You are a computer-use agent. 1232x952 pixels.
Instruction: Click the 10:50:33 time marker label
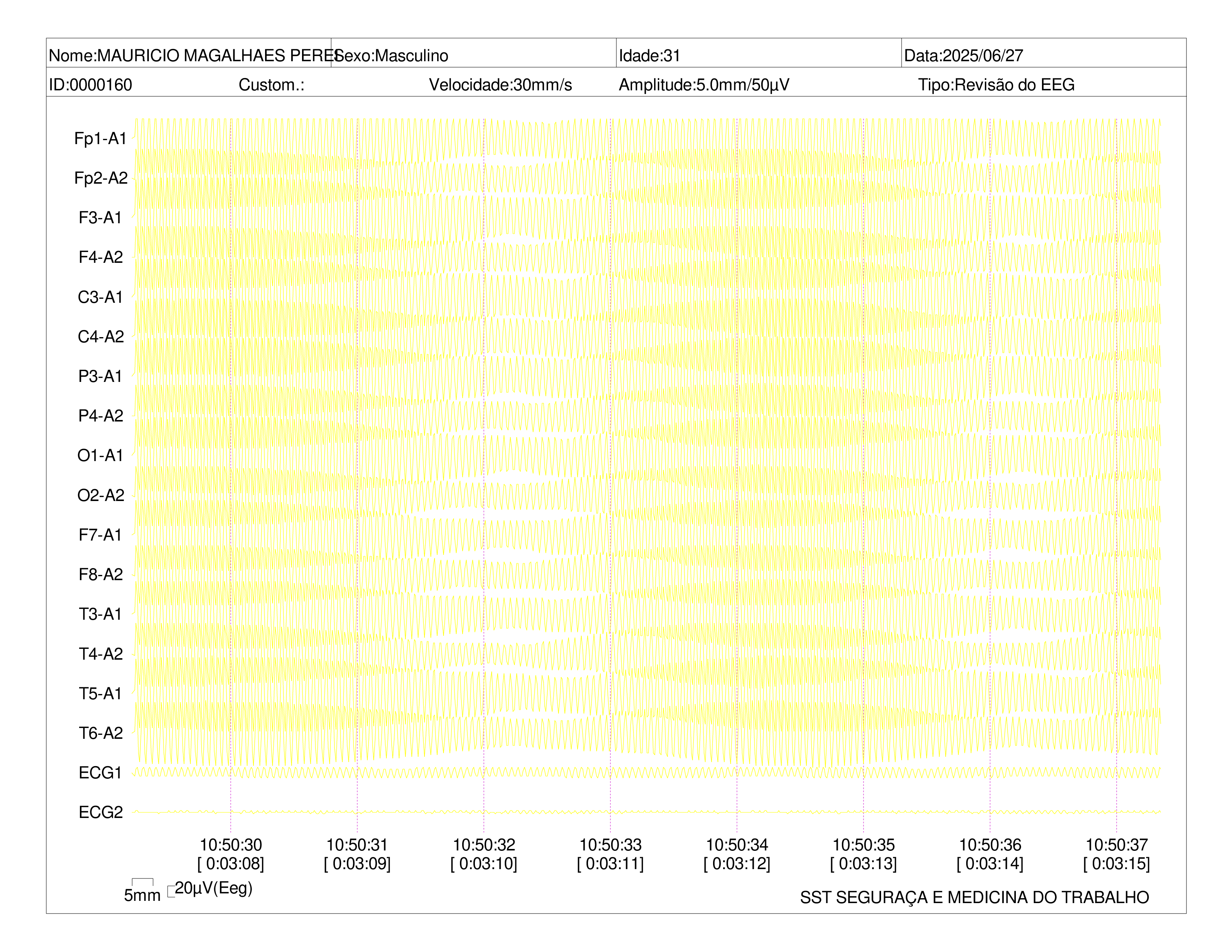pyautogui.click(x=610, y=845)
